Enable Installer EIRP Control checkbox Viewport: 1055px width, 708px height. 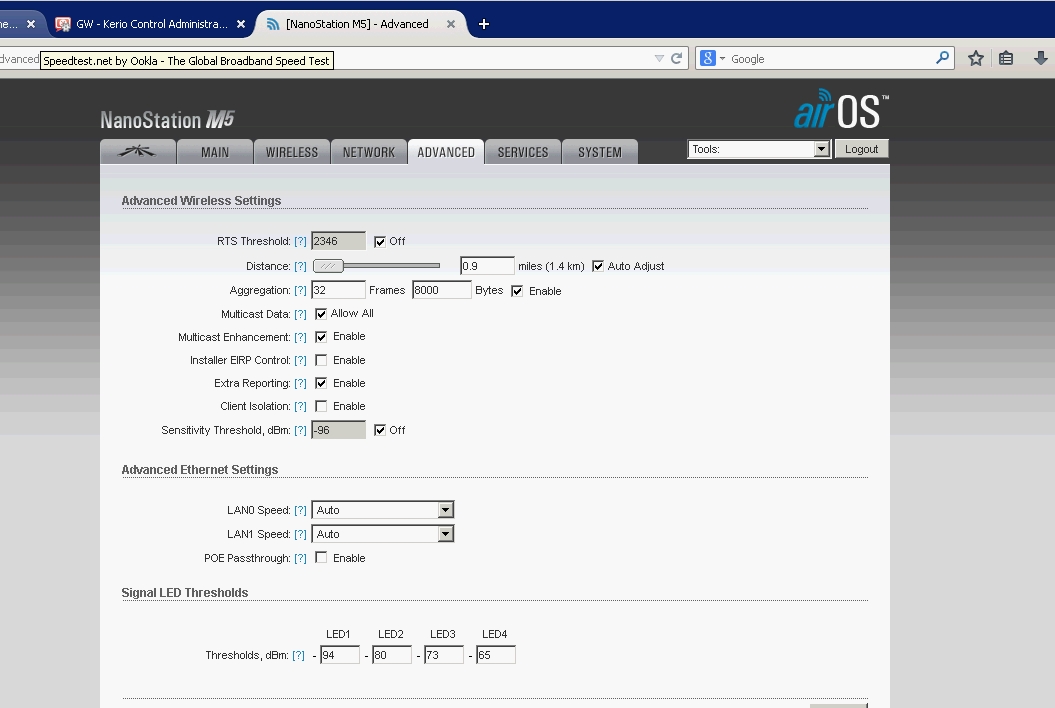[x=321, y=360]
